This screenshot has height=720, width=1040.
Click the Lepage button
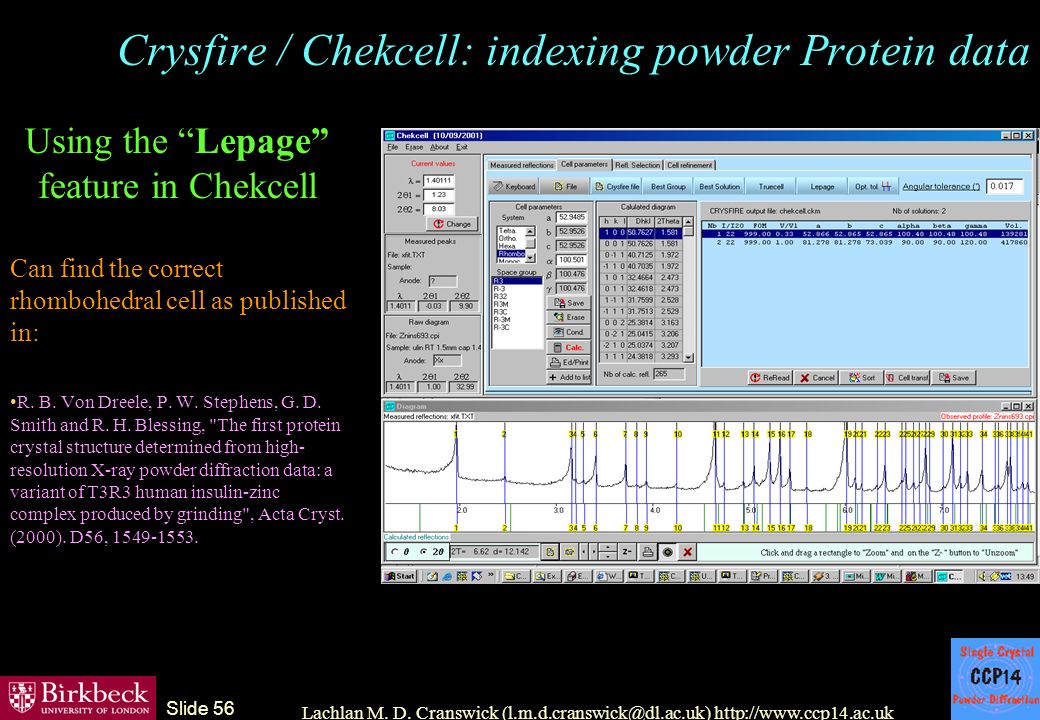pos(822,187)
